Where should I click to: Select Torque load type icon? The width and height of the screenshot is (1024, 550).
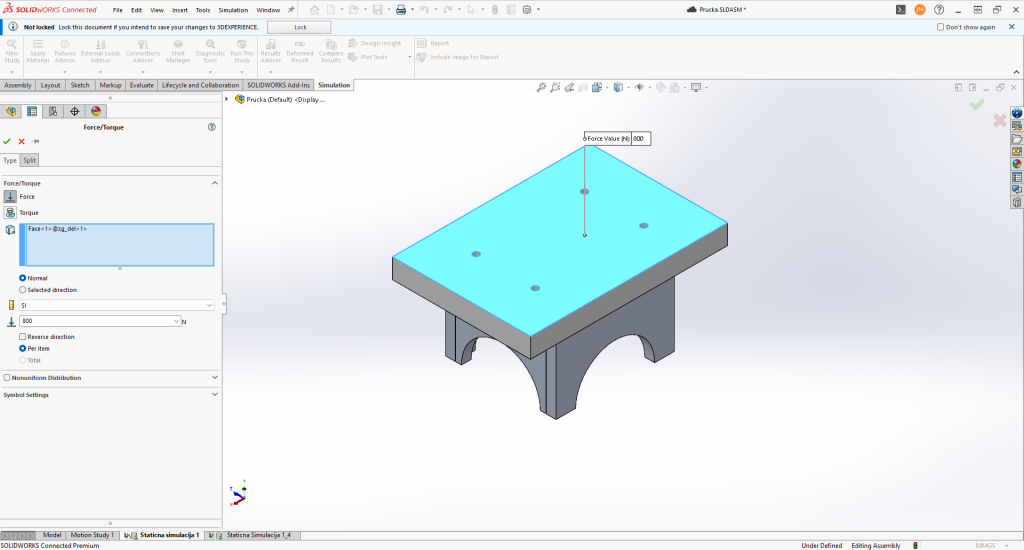click(x=10, y=213)
